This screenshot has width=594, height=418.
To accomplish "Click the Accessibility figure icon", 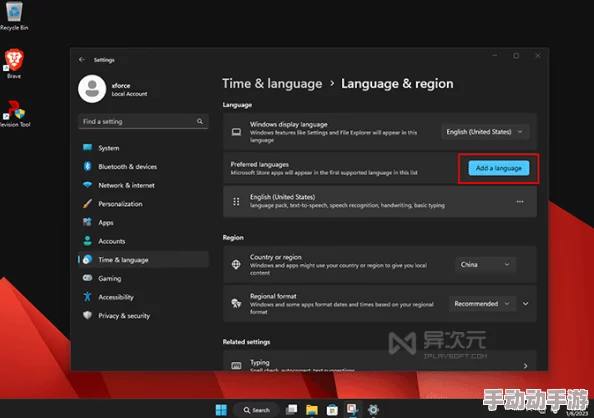I will point(88,297).
